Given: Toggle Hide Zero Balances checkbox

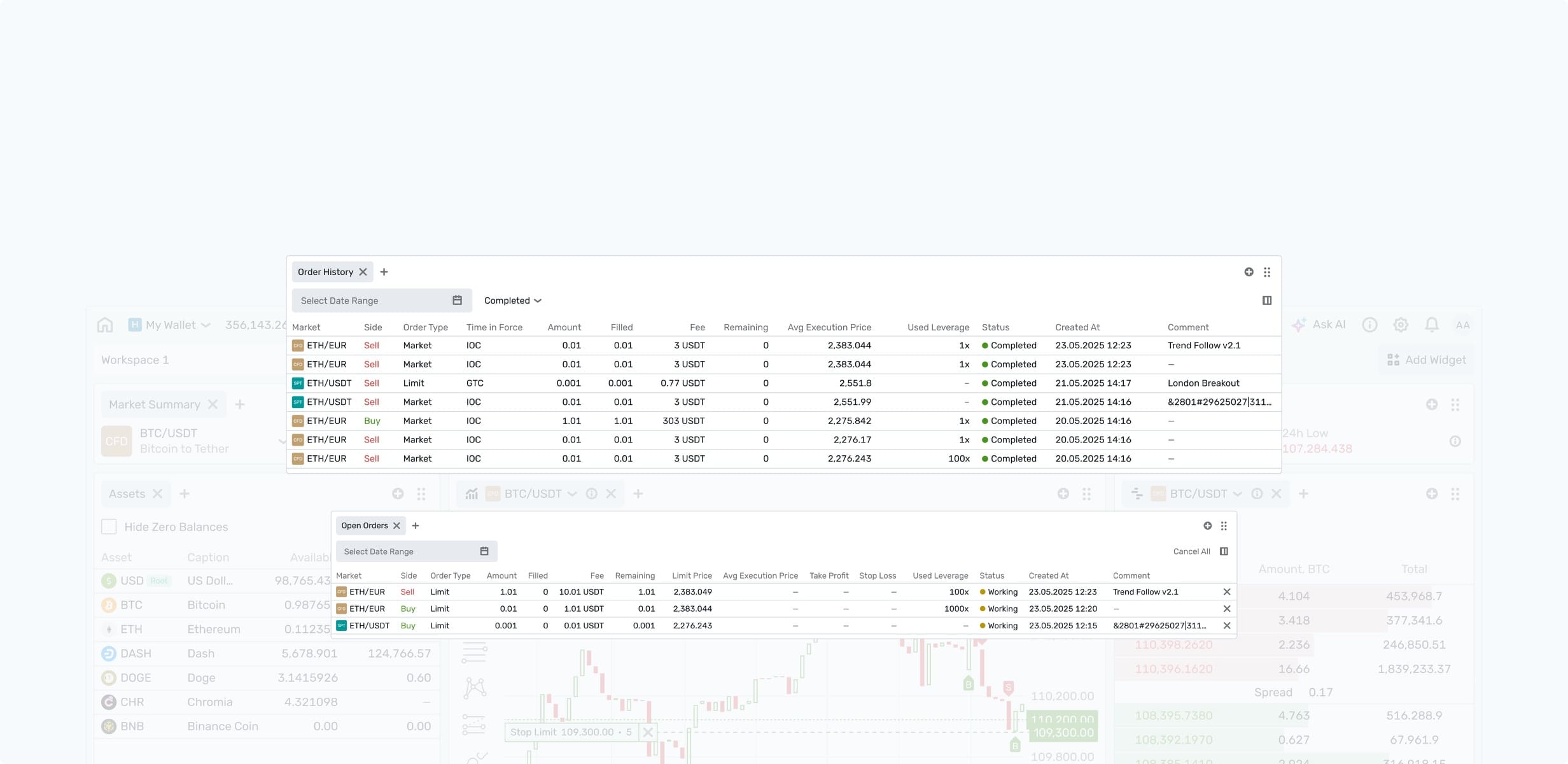Looking at the screenshot, I should tap(109, 527).
